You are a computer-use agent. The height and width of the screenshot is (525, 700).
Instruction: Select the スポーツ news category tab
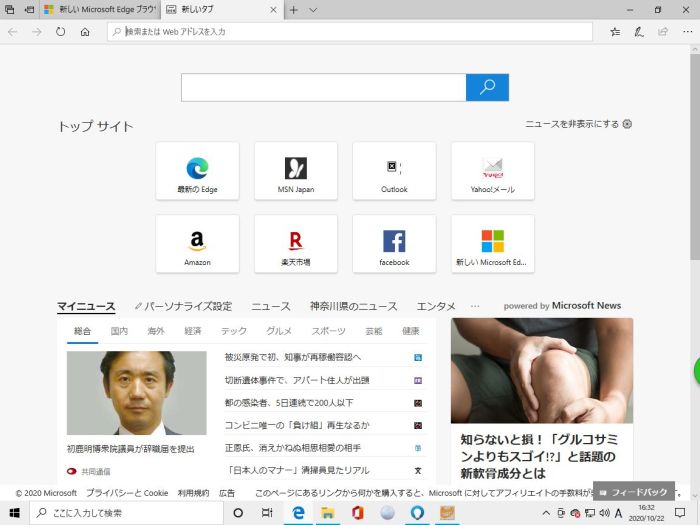coord(328,331)
